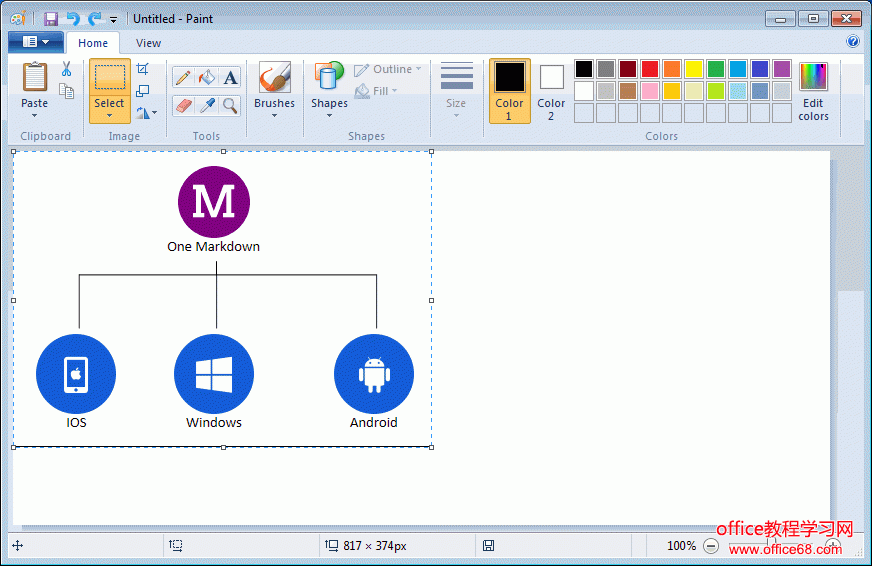Crop the image with the Crop icon
The image size is (872, 566).
tap(143, 69)
